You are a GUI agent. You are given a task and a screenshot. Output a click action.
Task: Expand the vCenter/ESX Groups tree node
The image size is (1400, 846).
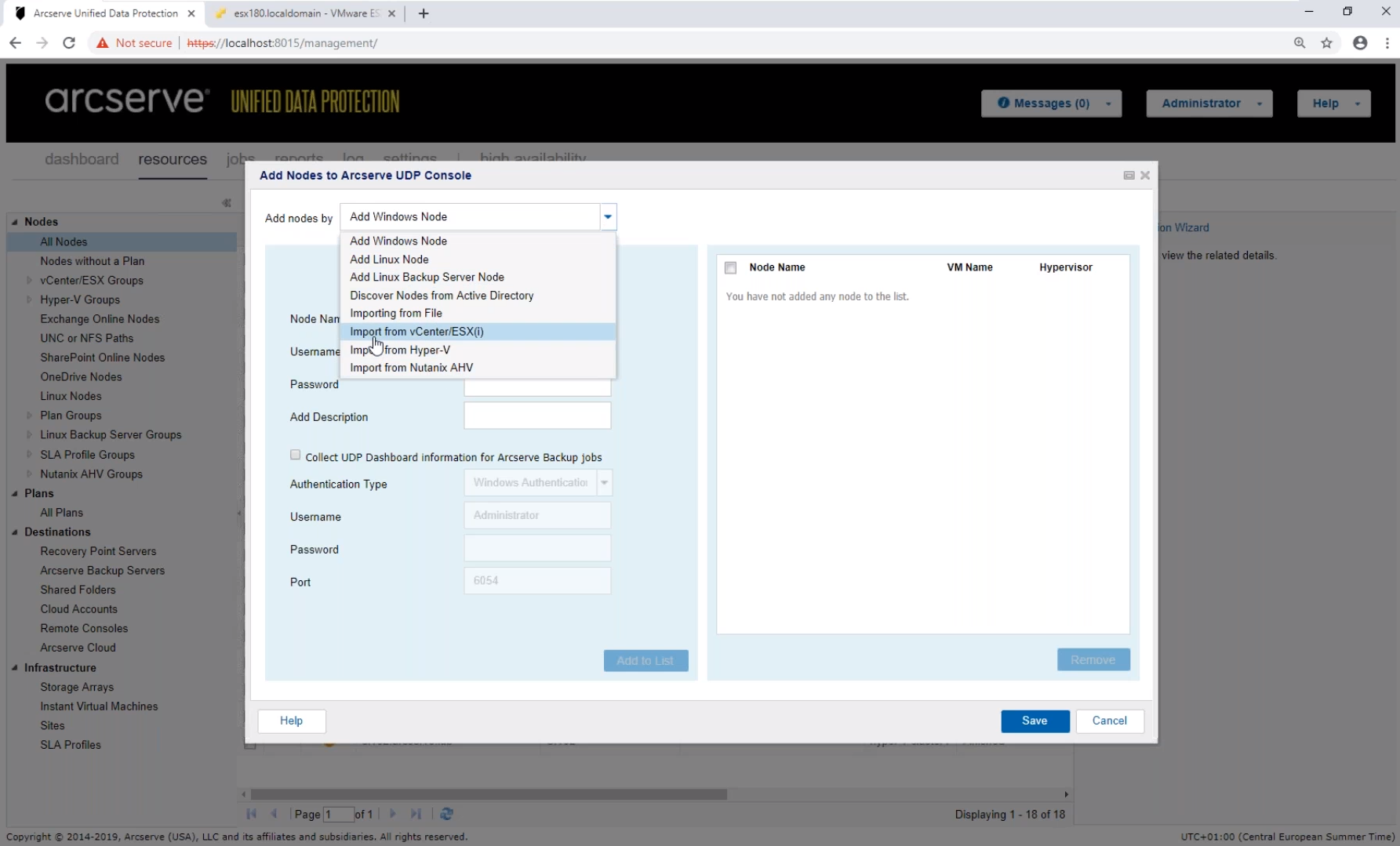30,280
